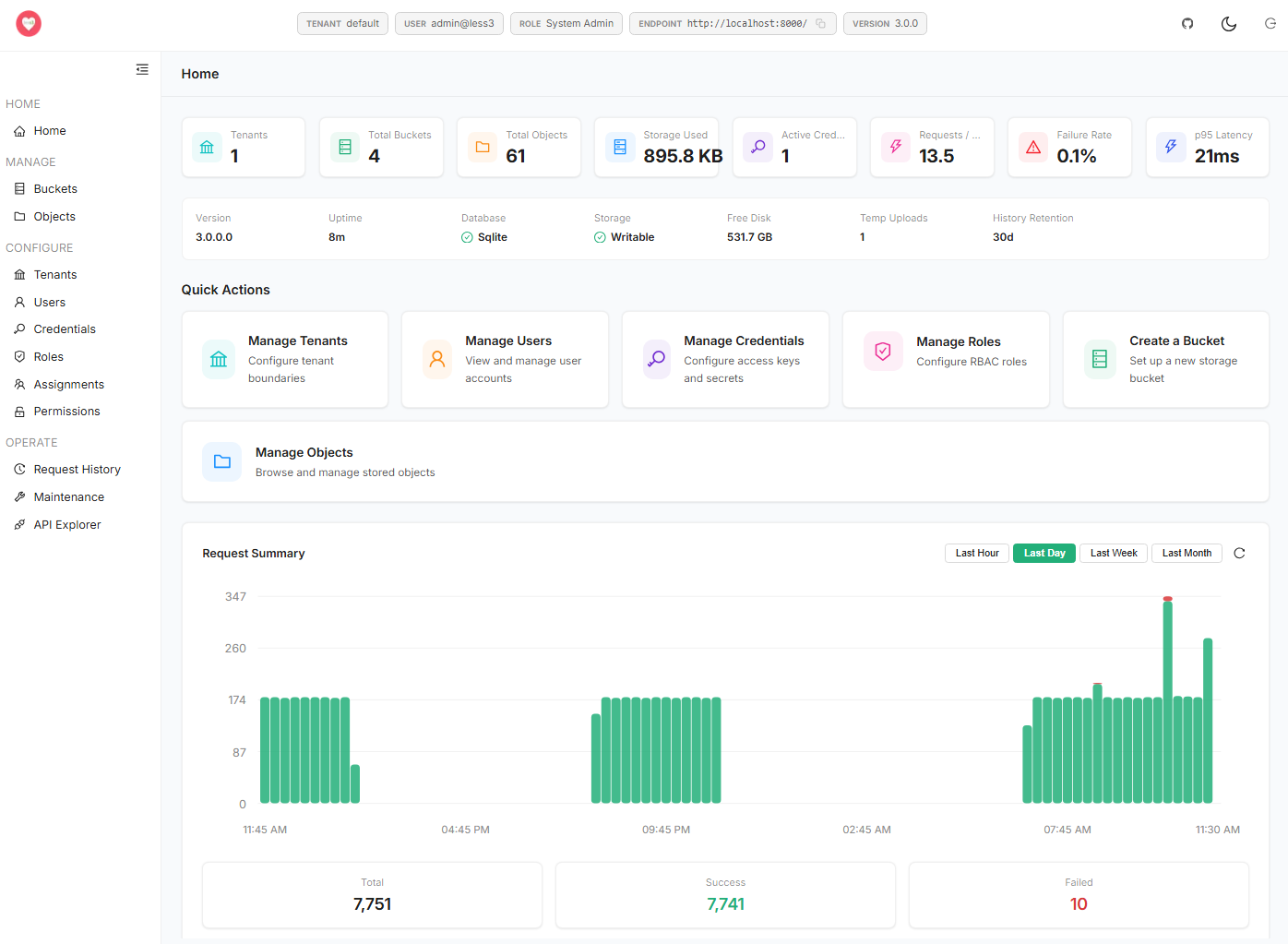Click the Database Sqlite status
The height and width of the screenshot is (944, 1288).
pos(484,237)
